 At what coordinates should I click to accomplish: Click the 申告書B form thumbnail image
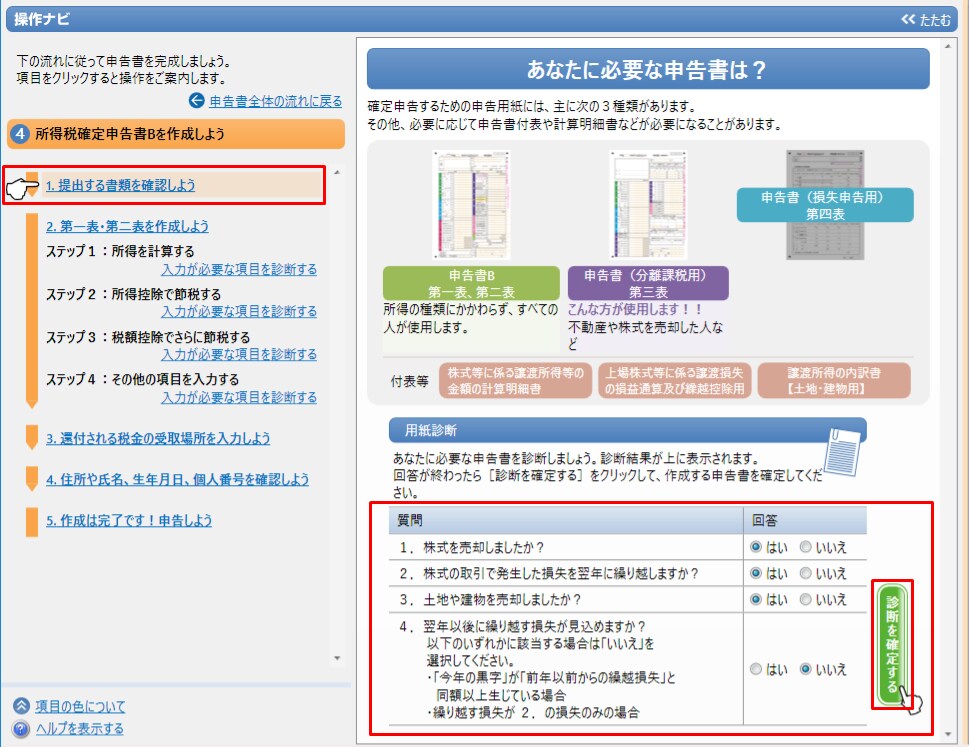(x=472, y=205)
